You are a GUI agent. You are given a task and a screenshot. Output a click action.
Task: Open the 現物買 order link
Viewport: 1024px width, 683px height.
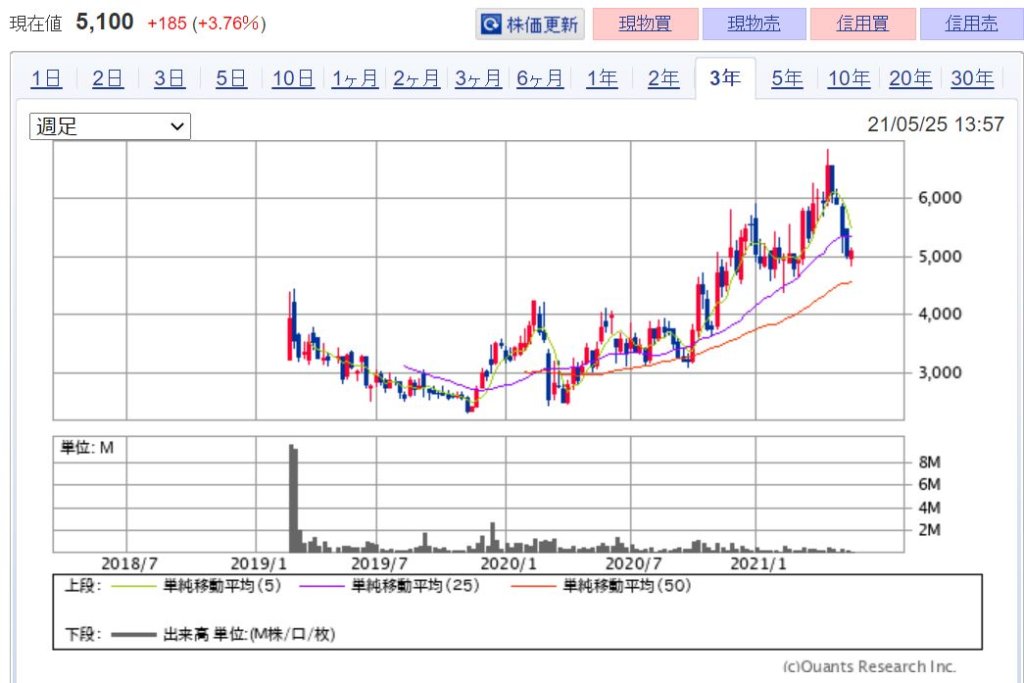645,24
